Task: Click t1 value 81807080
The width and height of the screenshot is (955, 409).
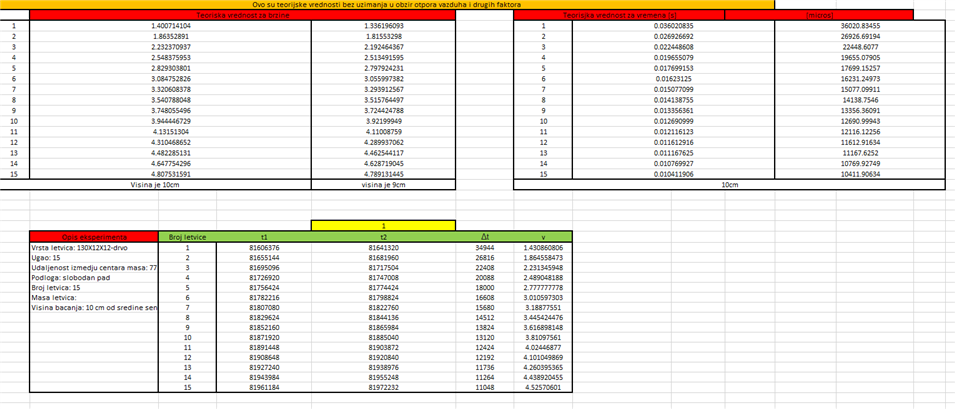Action: [264, 308]
